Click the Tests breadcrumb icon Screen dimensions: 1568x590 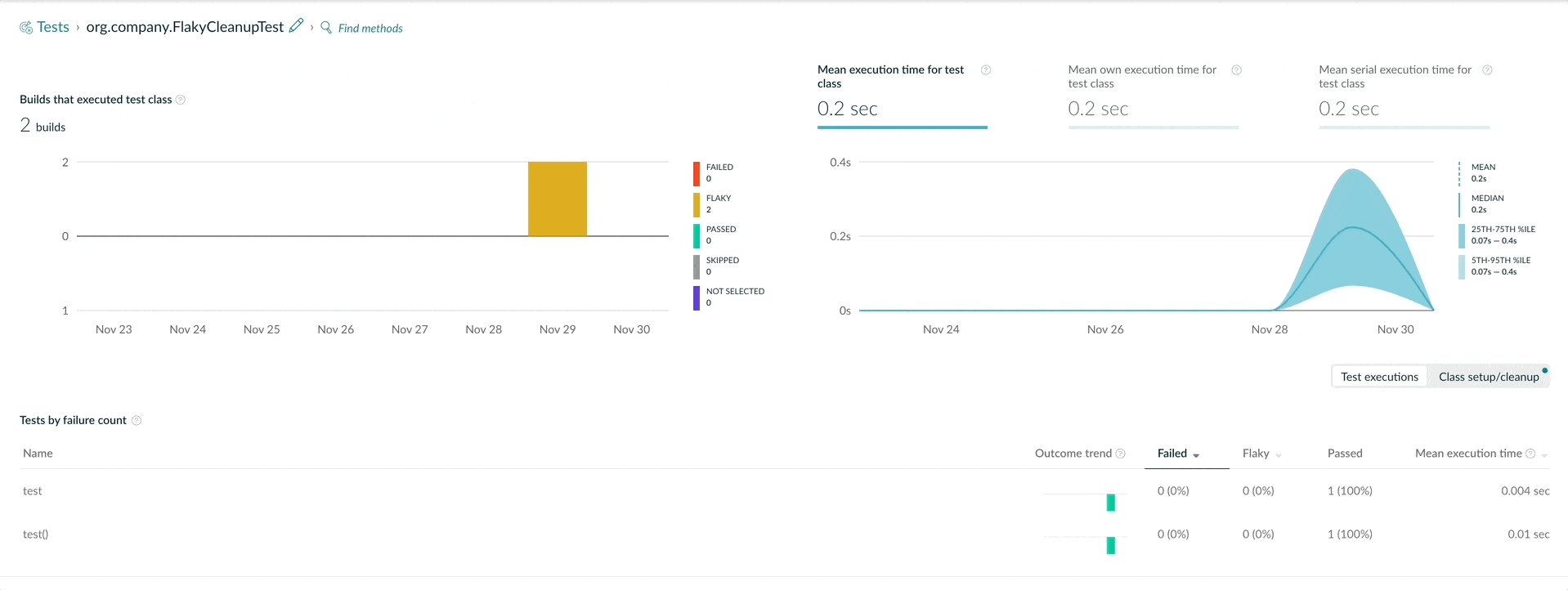point(26,28)
